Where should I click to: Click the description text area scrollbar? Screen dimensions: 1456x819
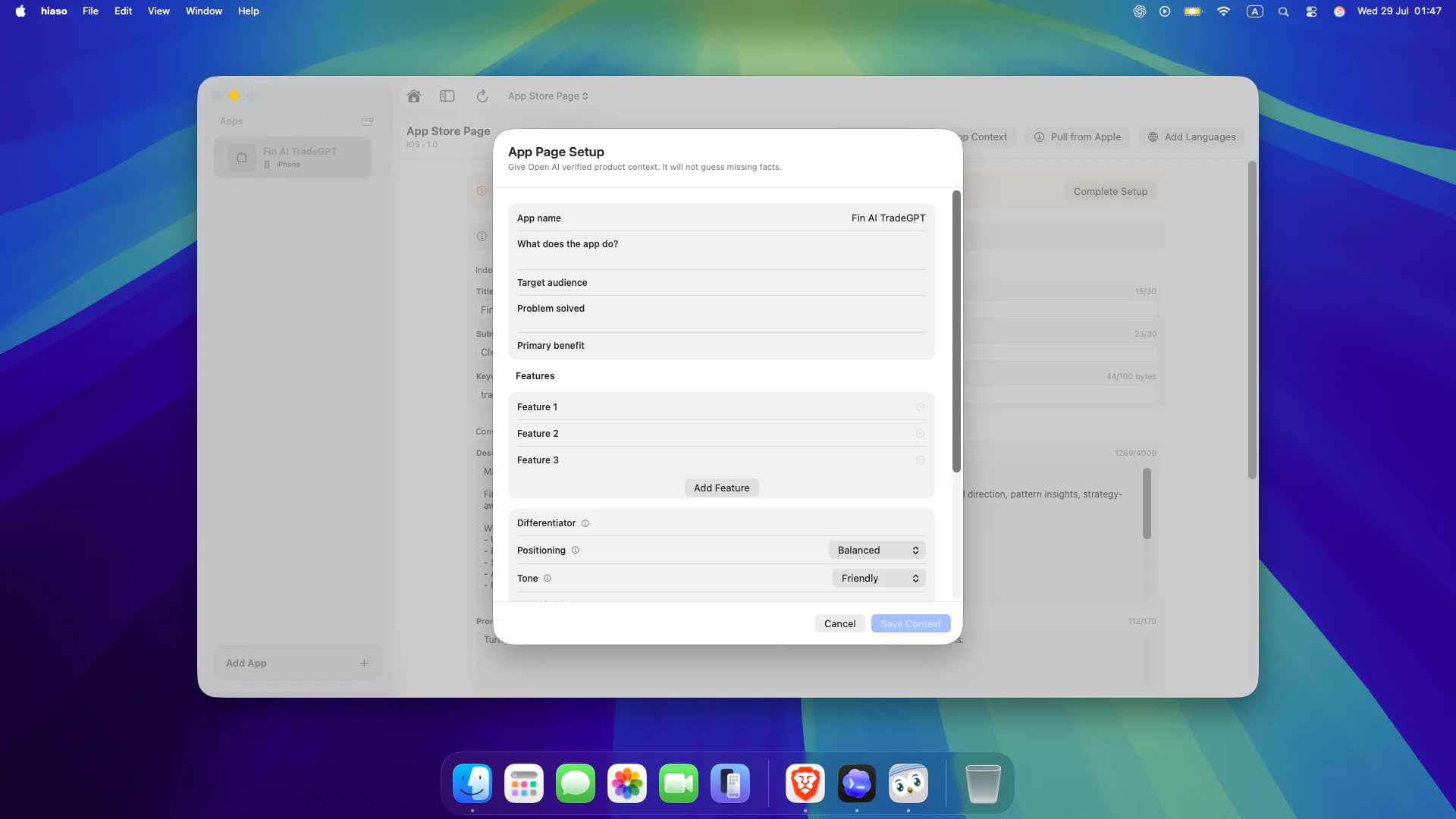1147,504
